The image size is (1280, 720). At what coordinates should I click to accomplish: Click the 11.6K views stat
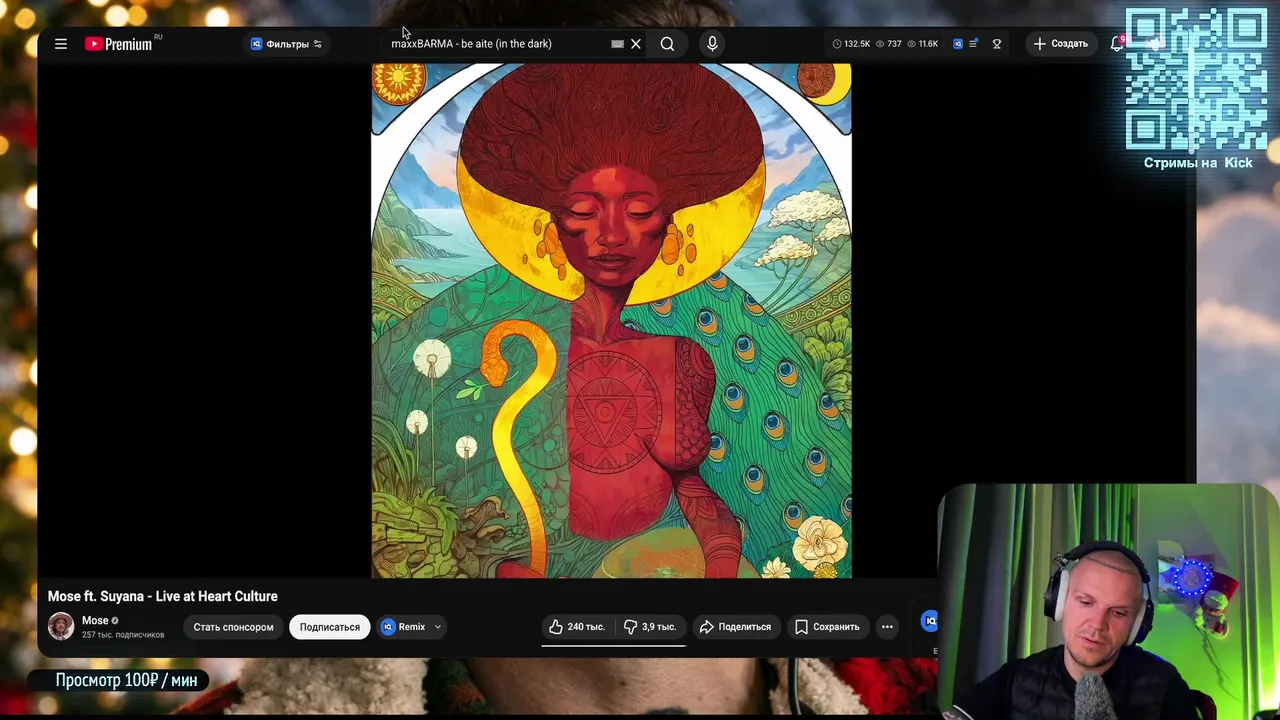click(922, 44)
